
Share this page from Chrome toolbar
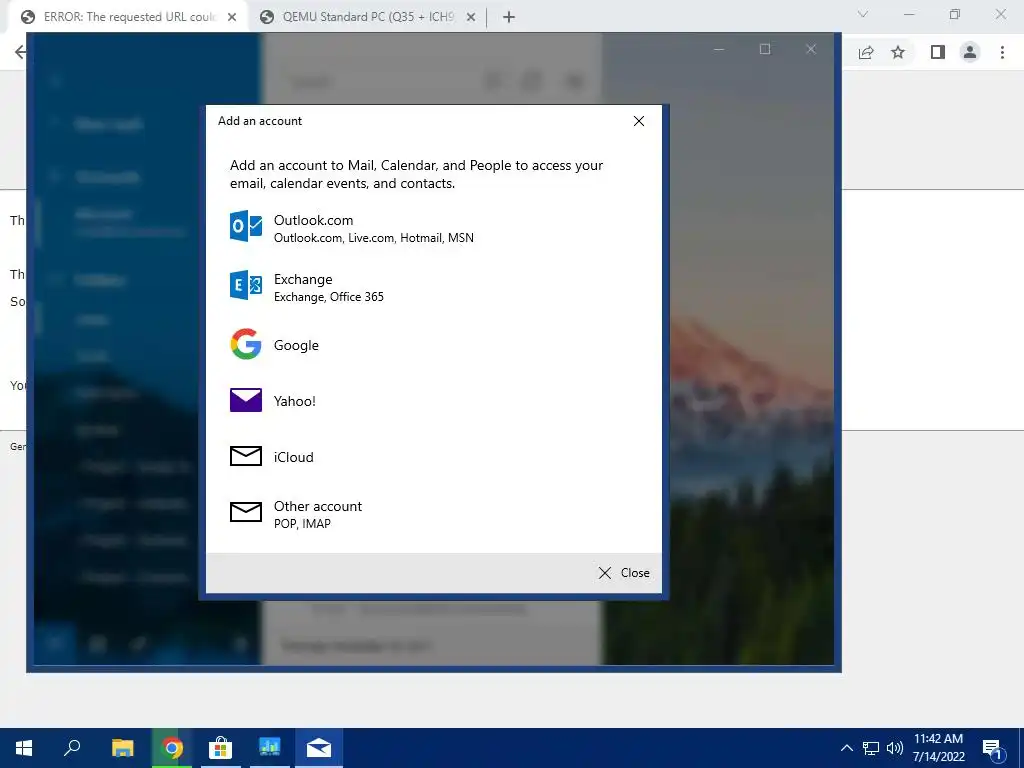coord(866,52)
